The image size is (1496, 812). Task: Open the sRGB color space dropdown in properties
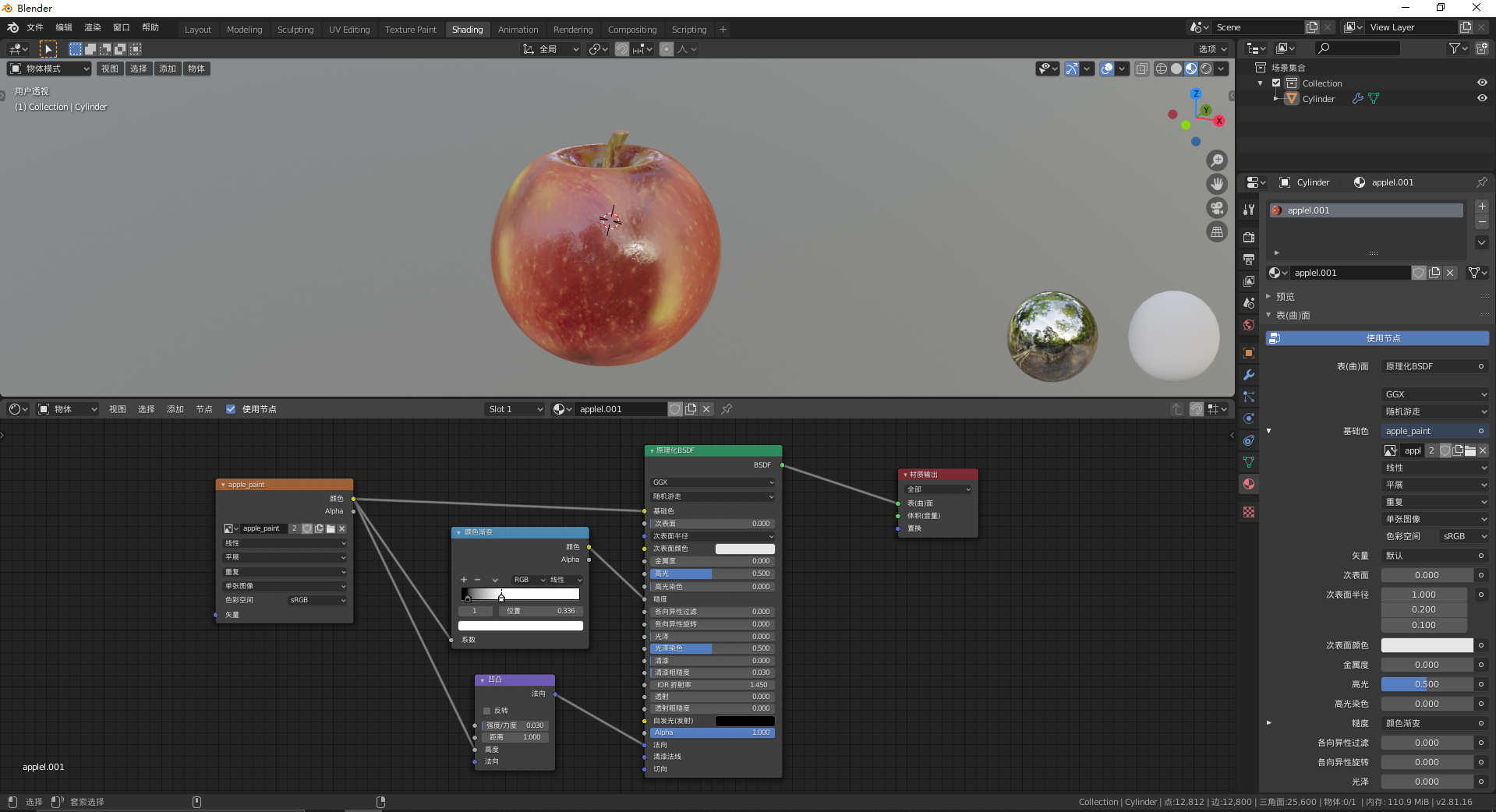1464,536
